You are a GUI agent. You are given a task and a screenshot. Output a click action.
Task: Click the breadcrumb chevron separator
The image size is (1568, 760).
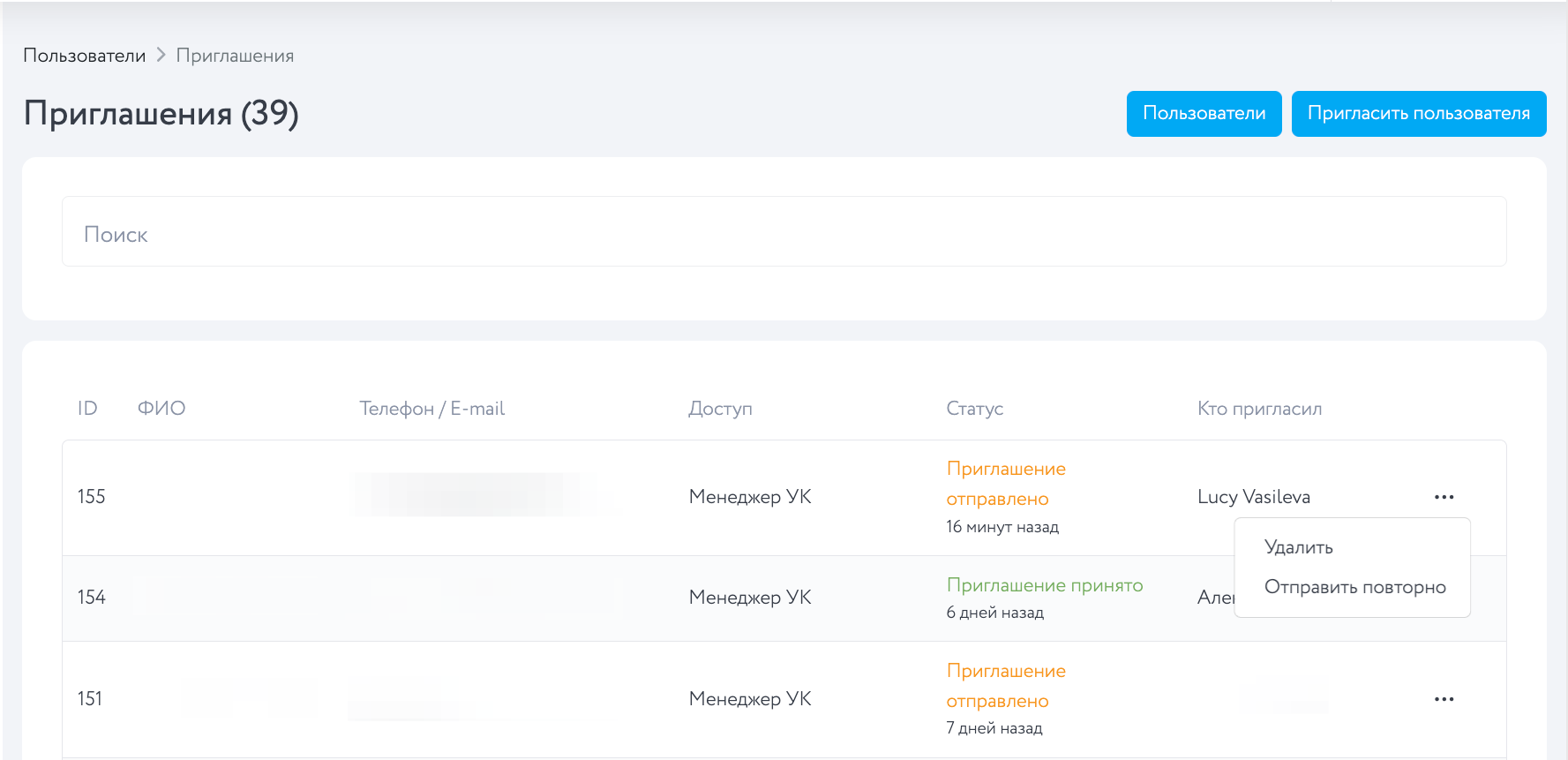(x=161, y=55)
